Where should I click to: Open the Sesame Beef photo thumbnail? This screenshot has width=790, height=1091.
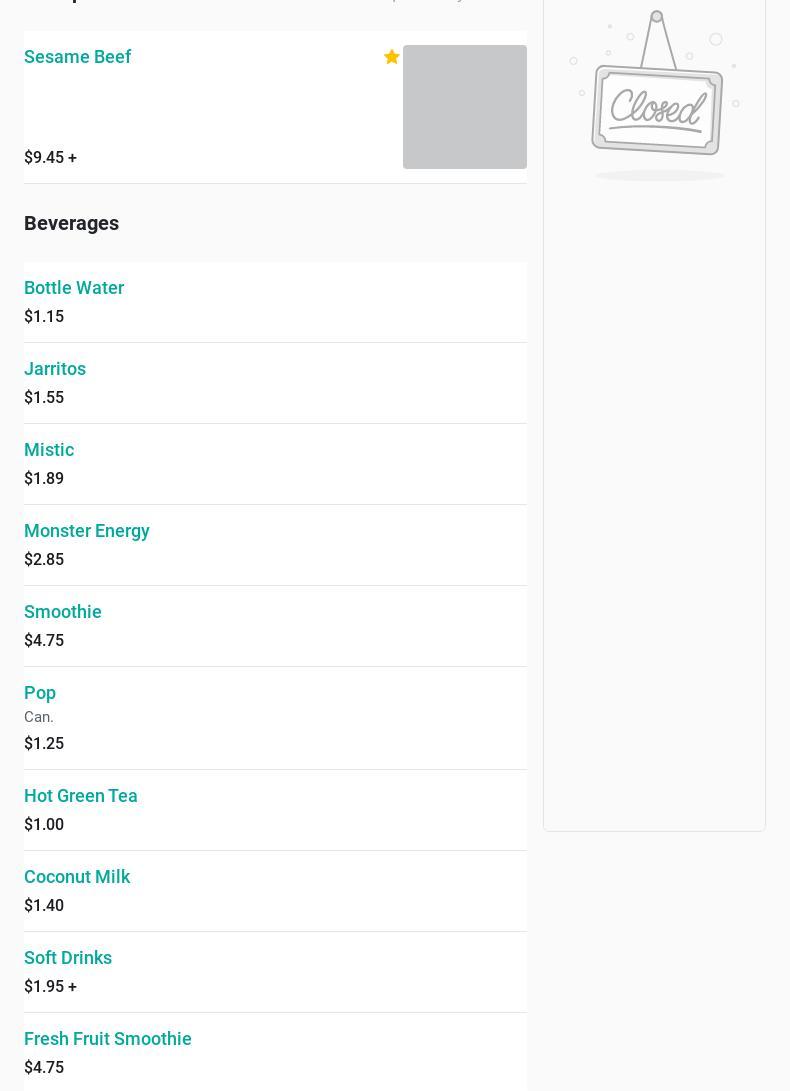coord(464,107)
